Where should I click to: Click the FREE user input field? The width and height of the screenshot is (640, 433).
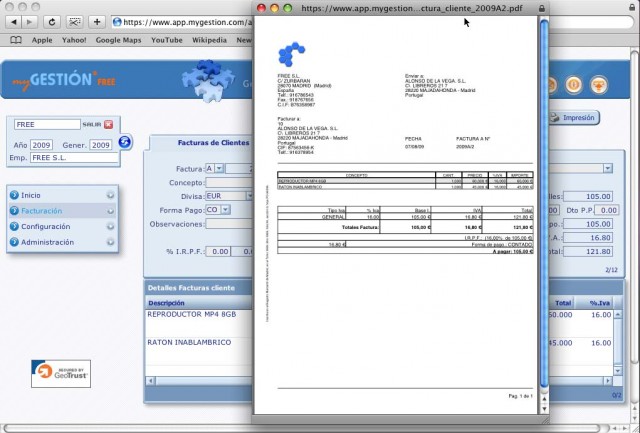point(47,124)
